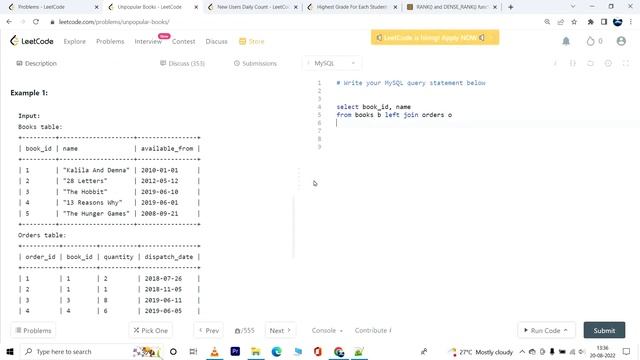The width and height of the screenshot is (640, 360).
Task: Open the LeetCode home logo
Action: (32, 41)
